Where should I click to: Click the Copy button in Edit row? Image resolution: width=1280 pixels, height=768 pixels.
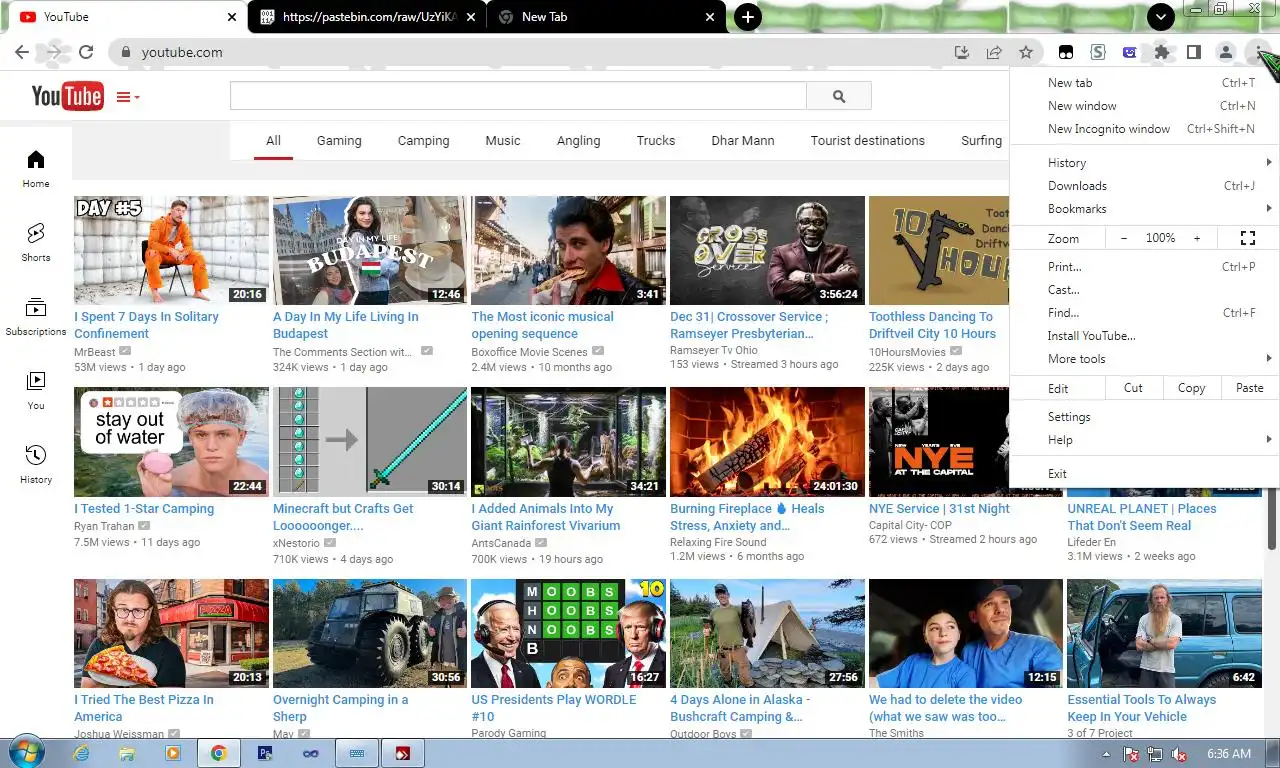[1191, 388]
